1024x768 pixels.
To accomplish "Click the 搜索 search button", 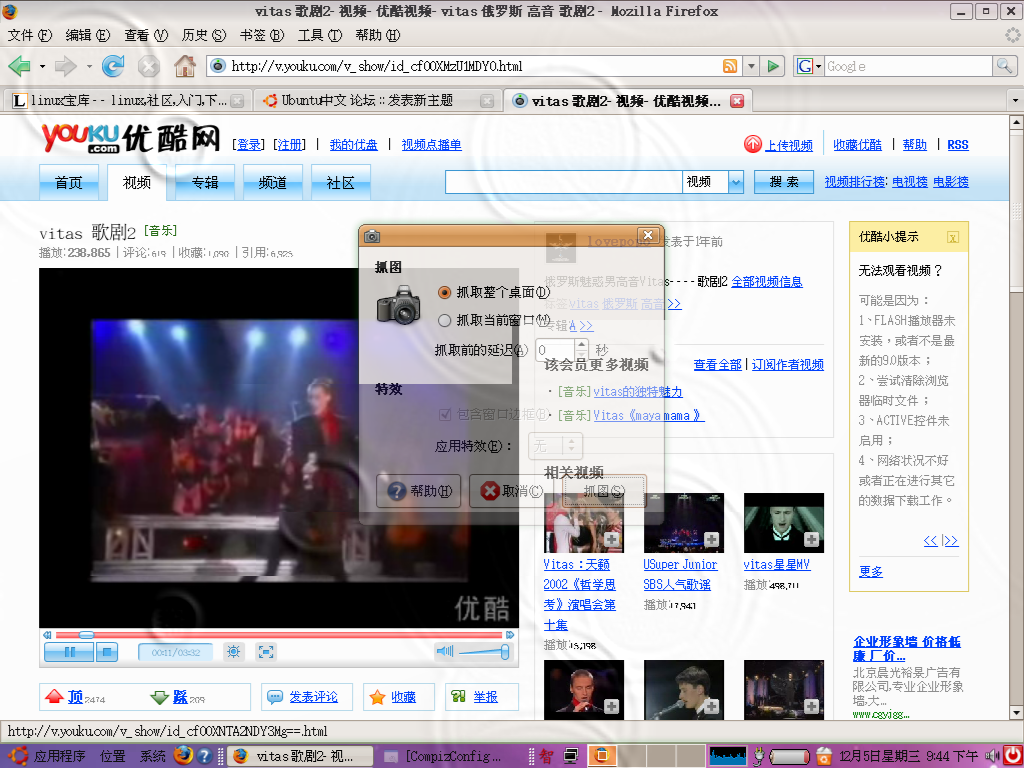I will [784, 182].
